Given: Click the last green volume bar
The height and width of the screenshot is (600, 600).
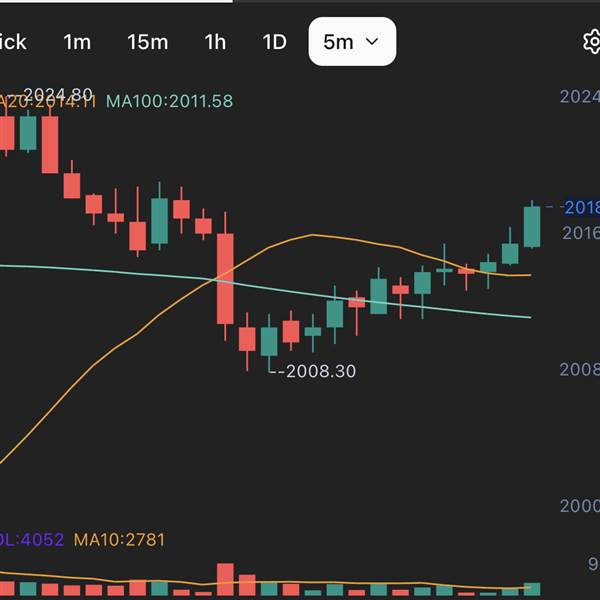Looking at the screenshot, I should pos(532,590).
